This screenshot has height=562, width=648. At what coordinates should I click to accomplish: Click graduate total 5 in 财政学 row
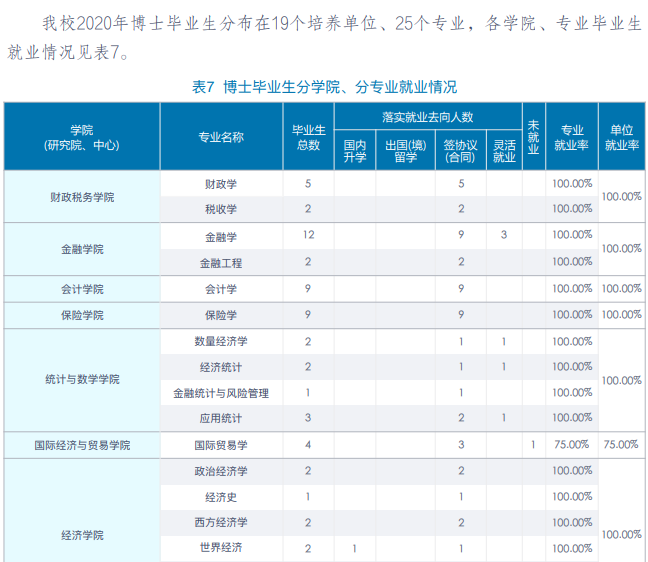coord(308,183)
